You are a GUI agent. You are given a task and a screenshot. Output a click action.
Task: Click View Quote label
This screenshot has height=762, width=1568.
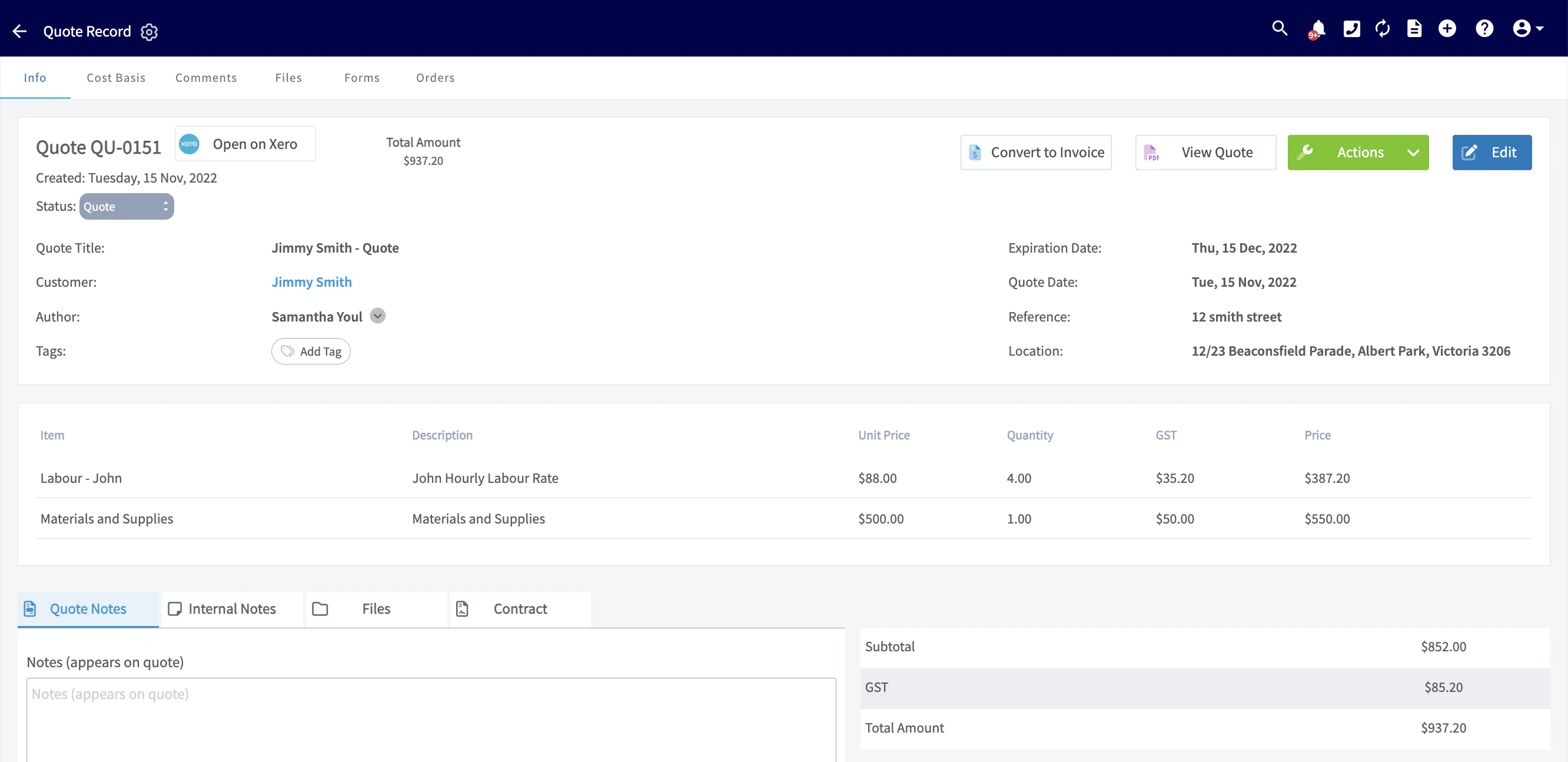pyautogui.click(x=1217, y=153)
